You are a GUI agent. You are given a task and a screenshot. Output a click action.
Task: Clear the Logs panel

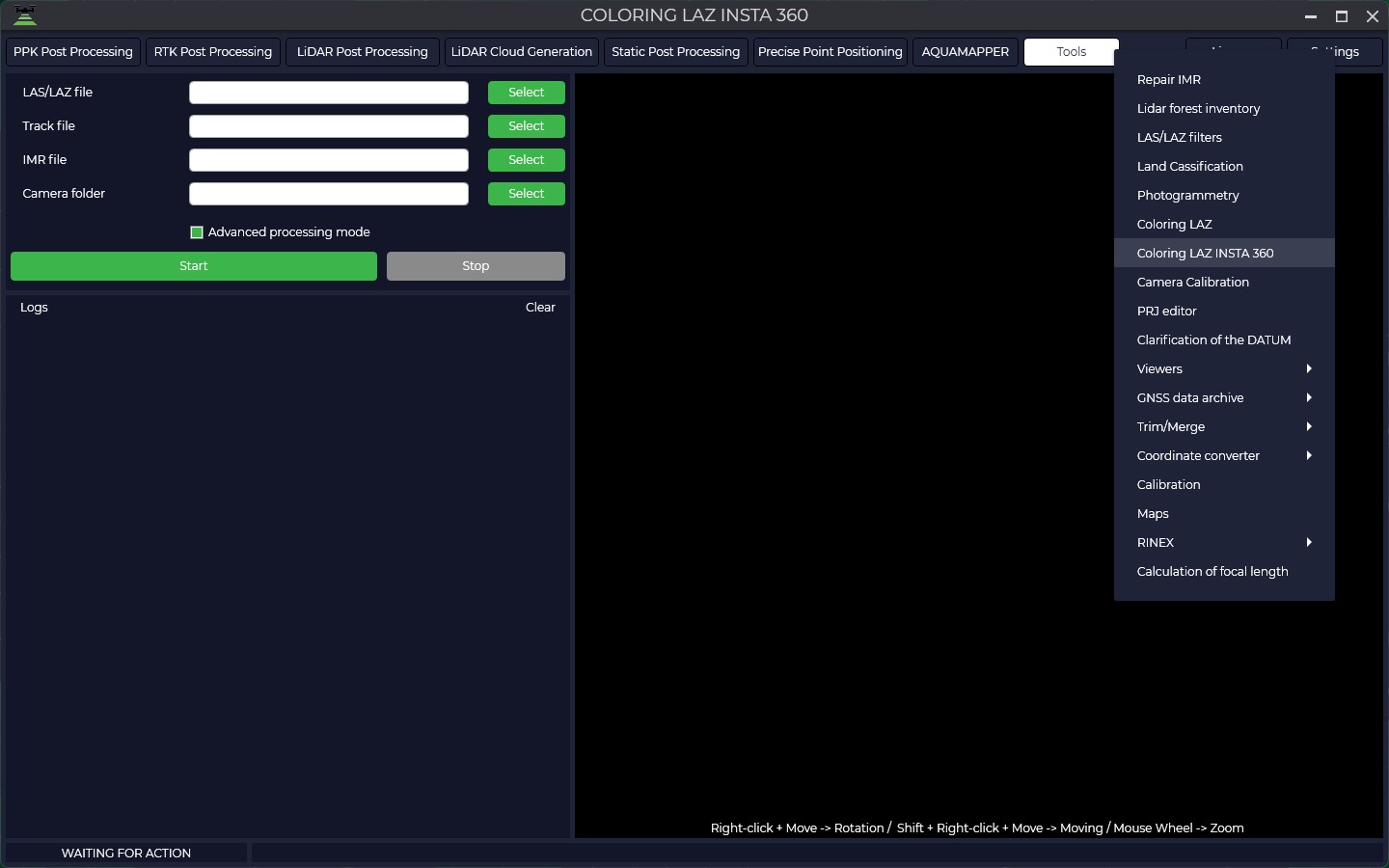pos(540,308)
